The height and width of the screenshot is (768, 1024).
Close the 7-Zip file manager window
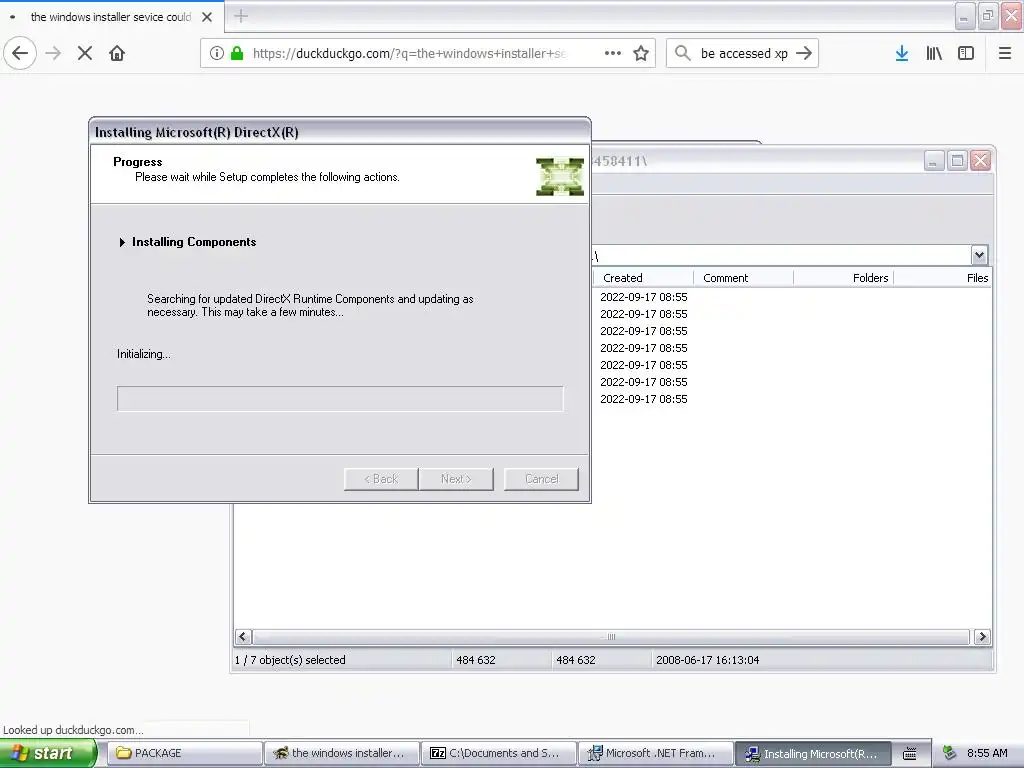tap(980, 161)
